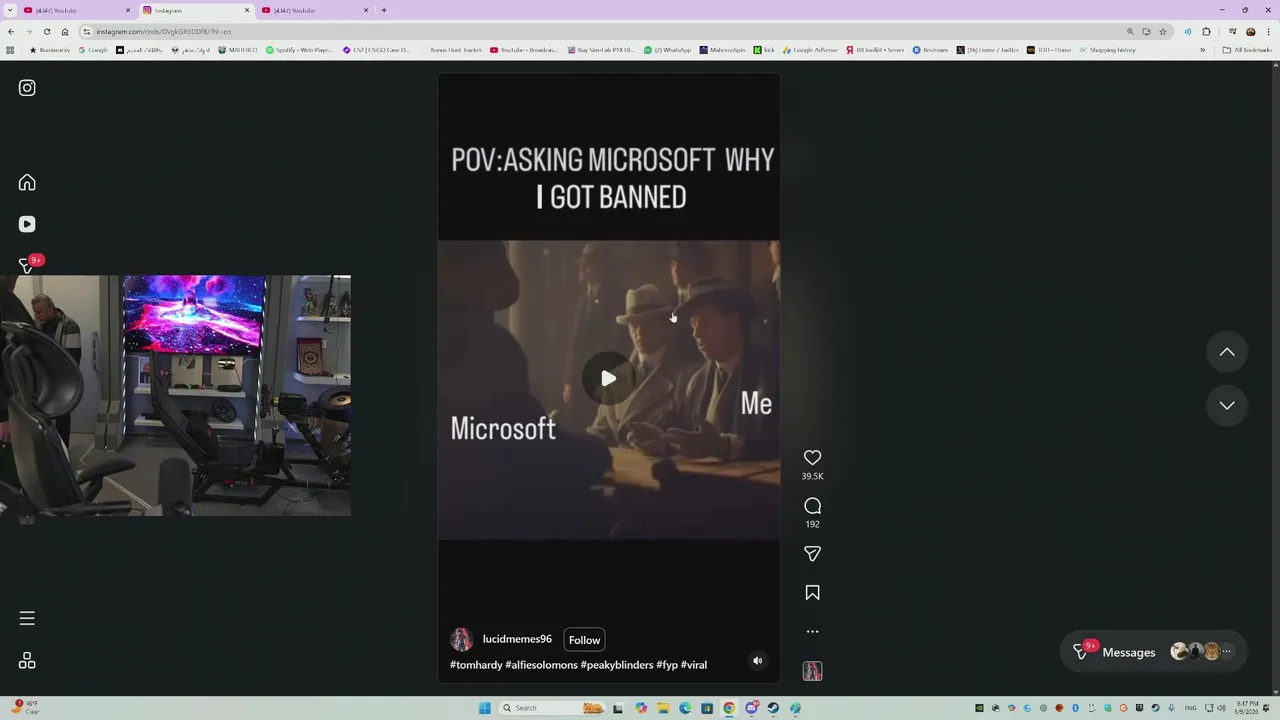Go to next reel with down arrow

pos(1227,405)
